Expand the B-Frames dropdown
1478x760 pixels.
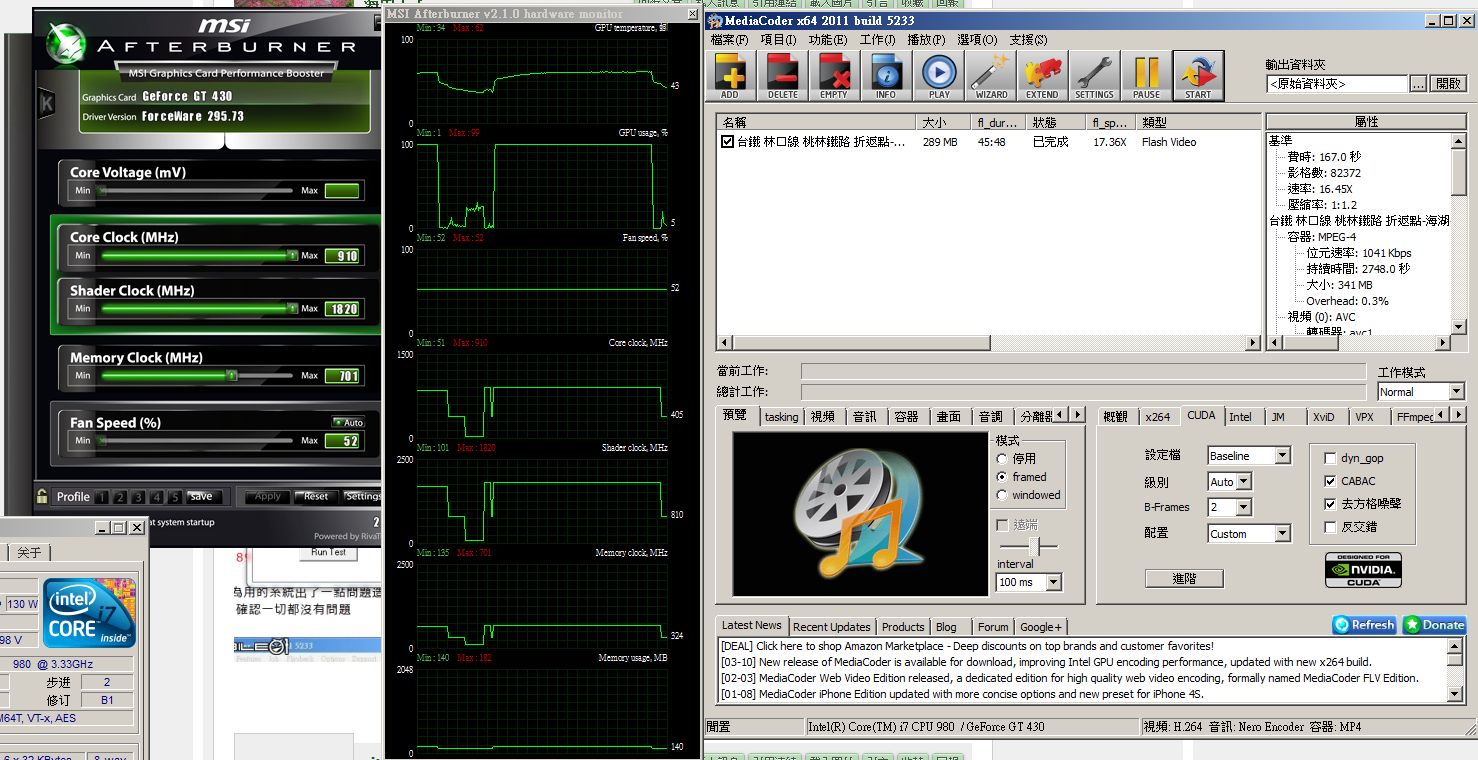coord(1230,508)
